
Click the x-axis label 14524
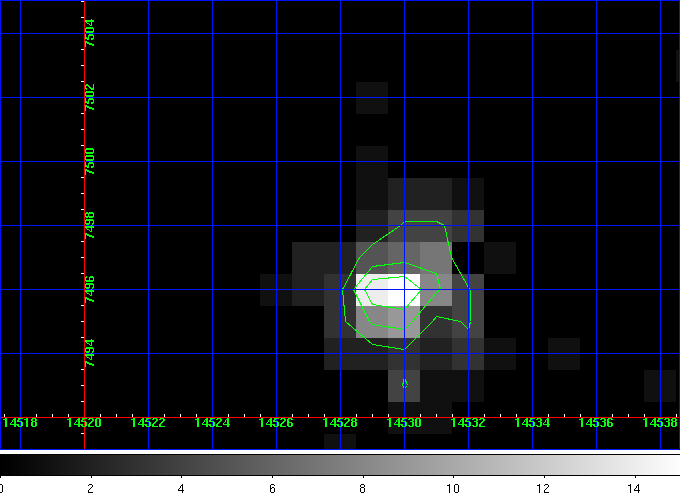coord(212,423)
